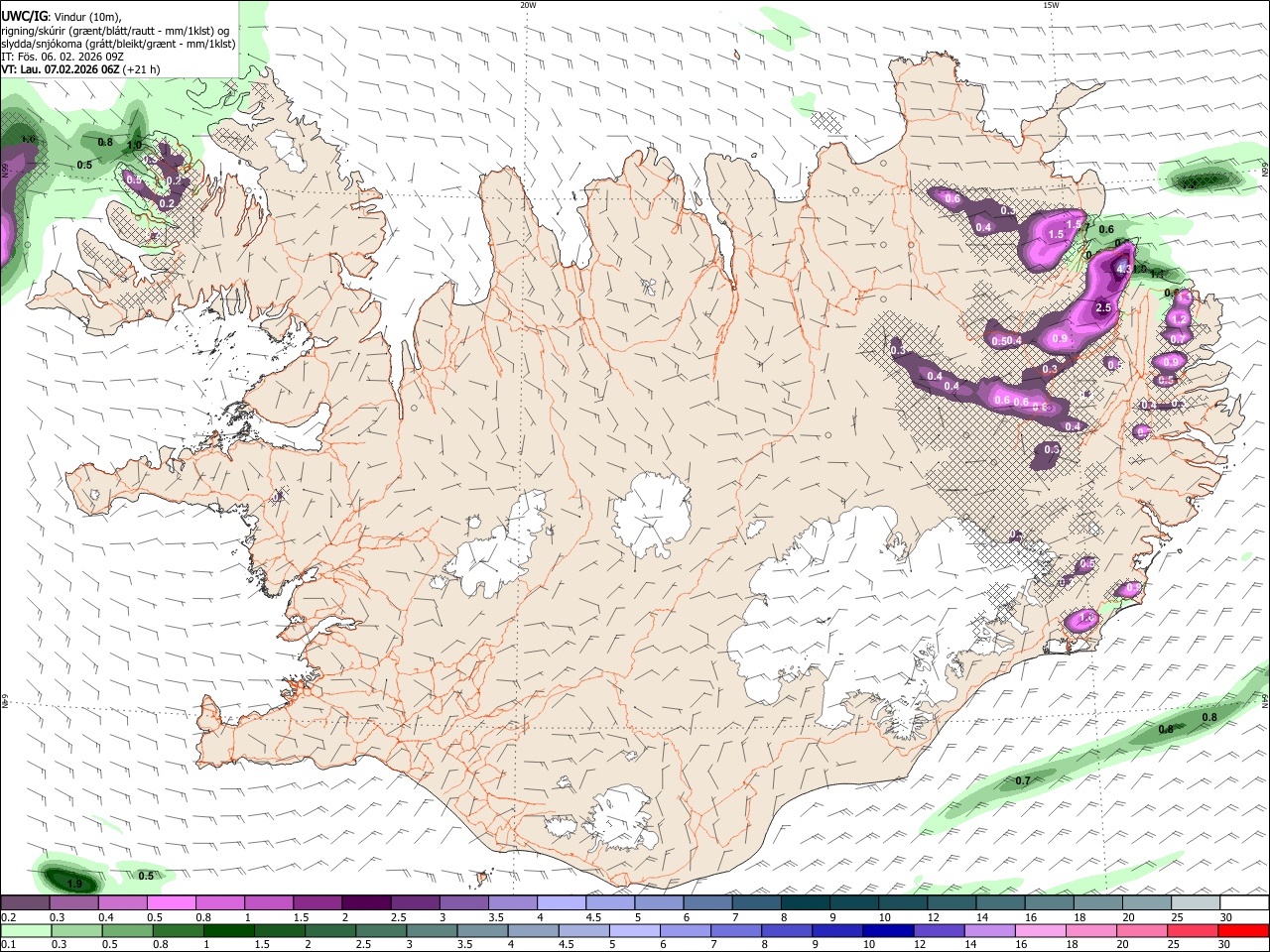Viewport: 1270px width, 952px height.
Task: Select the darkest purple 2–2.5 snow swatch
Action: click(x=366, y=903)
